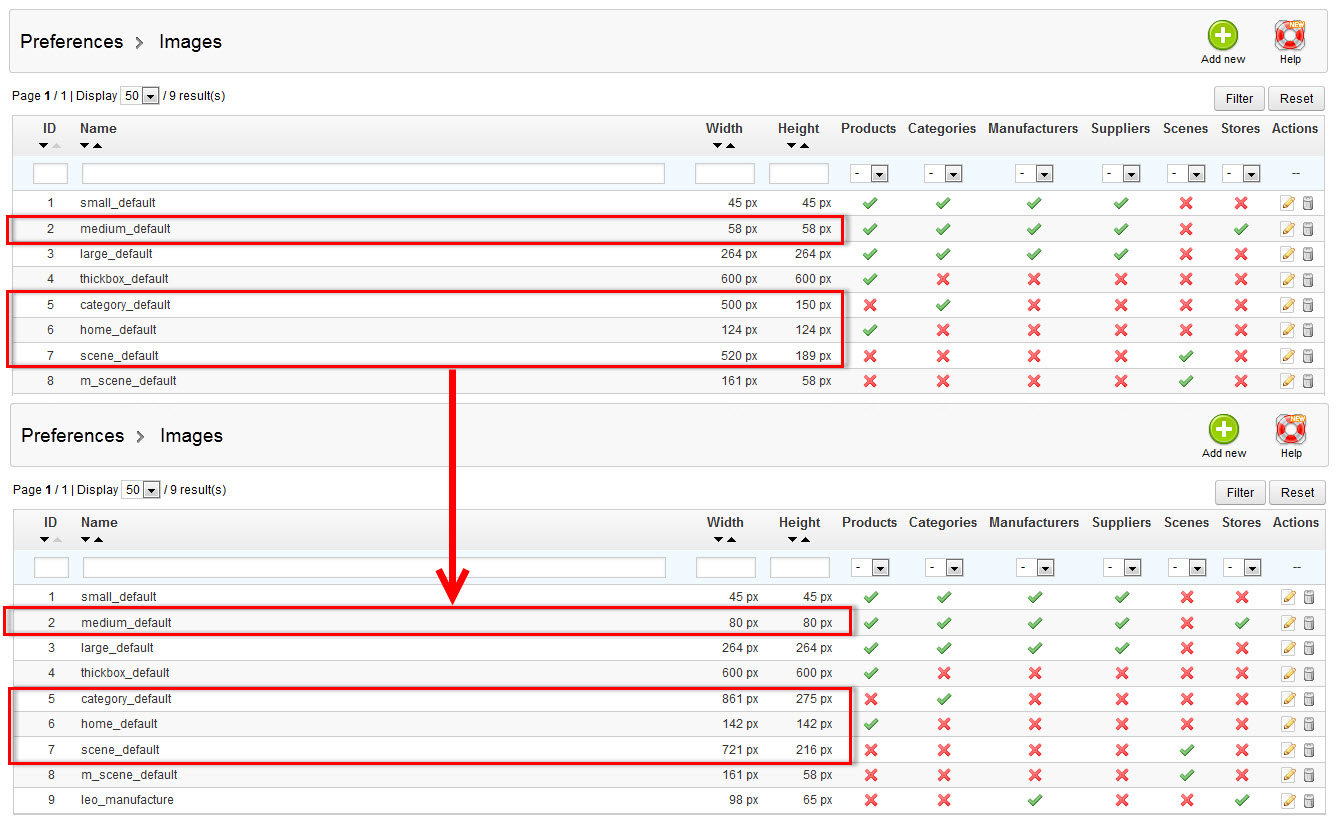Open Stores filter dropdown in upper table

[1241, 174]
